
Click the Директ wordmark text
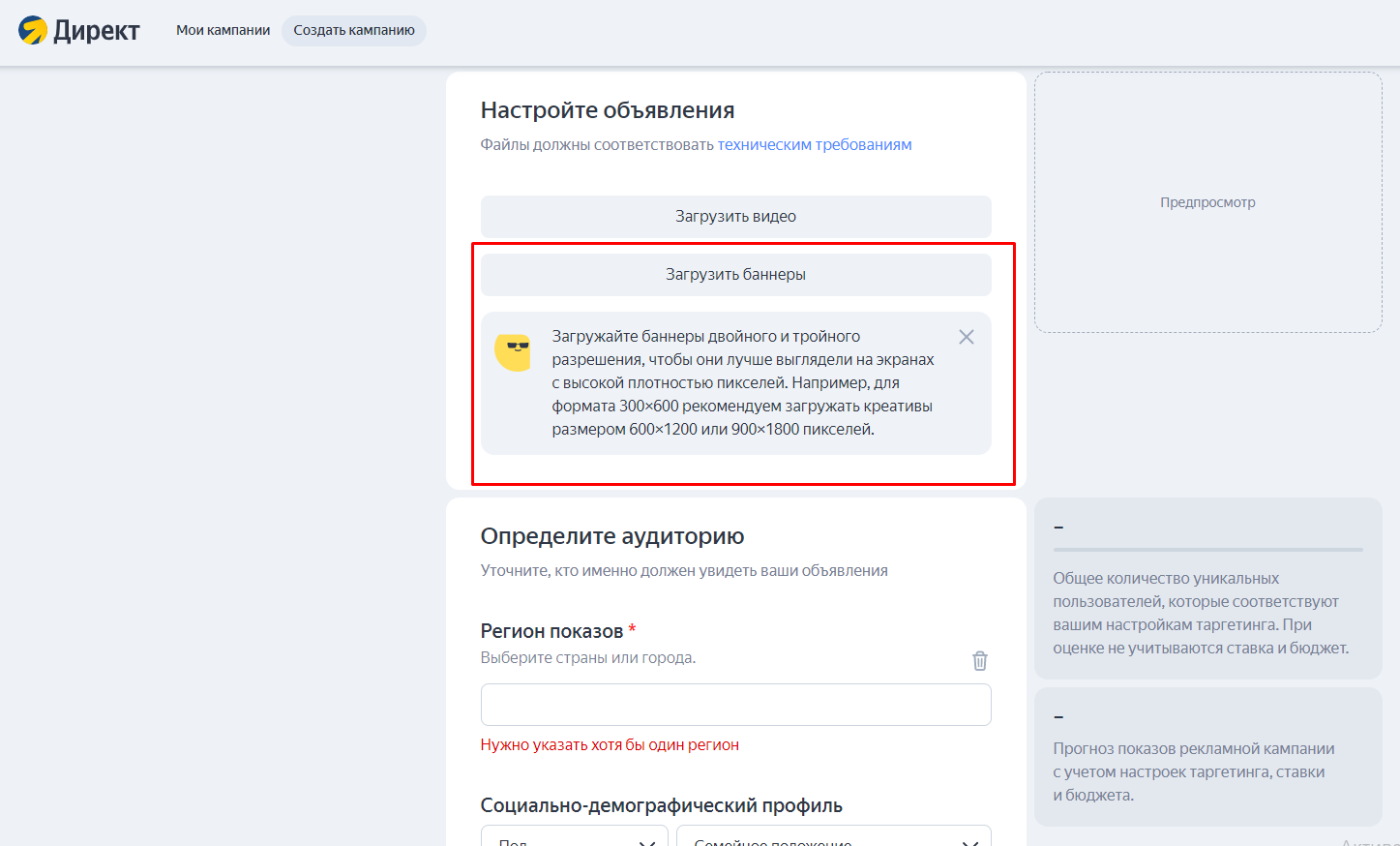point(97,31)
